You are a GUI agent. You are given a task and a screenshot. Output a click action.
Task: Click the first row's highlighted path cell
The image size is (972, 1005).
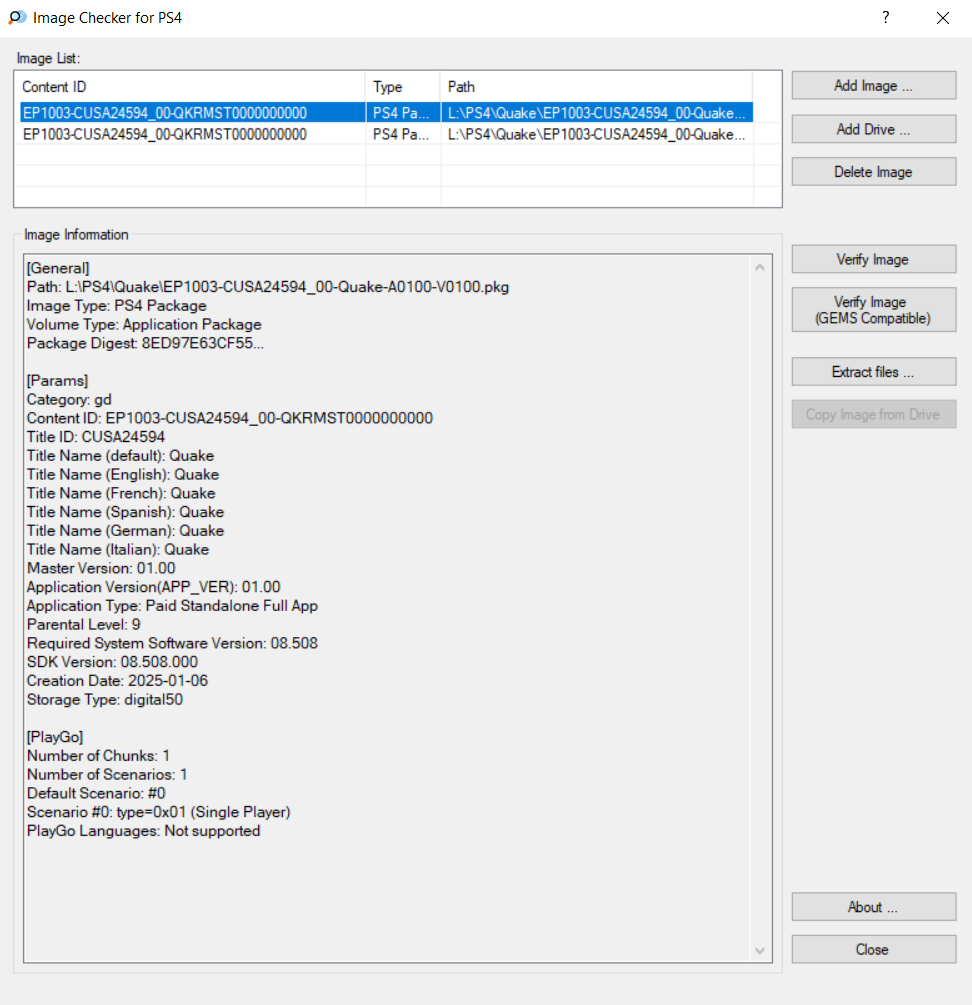point(597,113)
